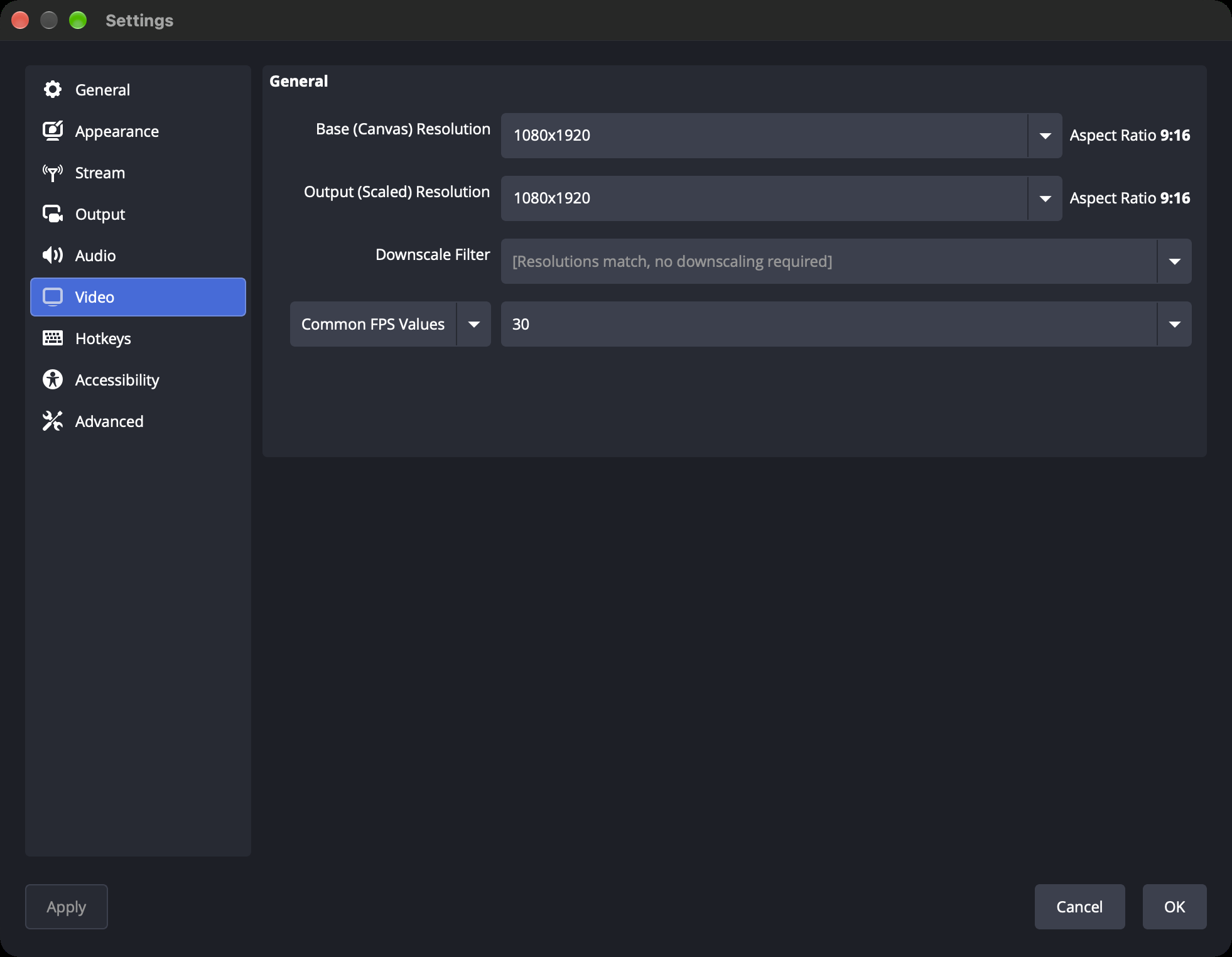Select Hotkeys in the sidebar
Screen dimensions: 1232x957
pos(138,338)
